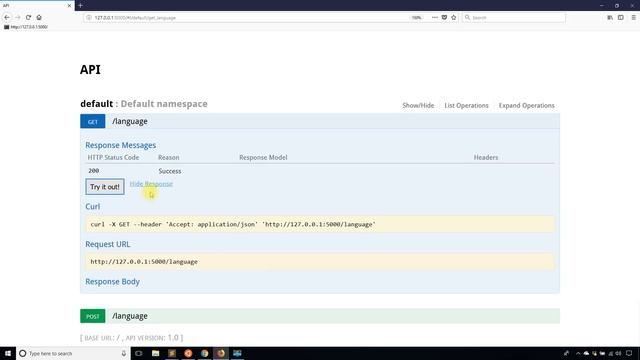Open the Firefox hamburger menu
This screenshot has height=360, width=640.
point(633,18)
